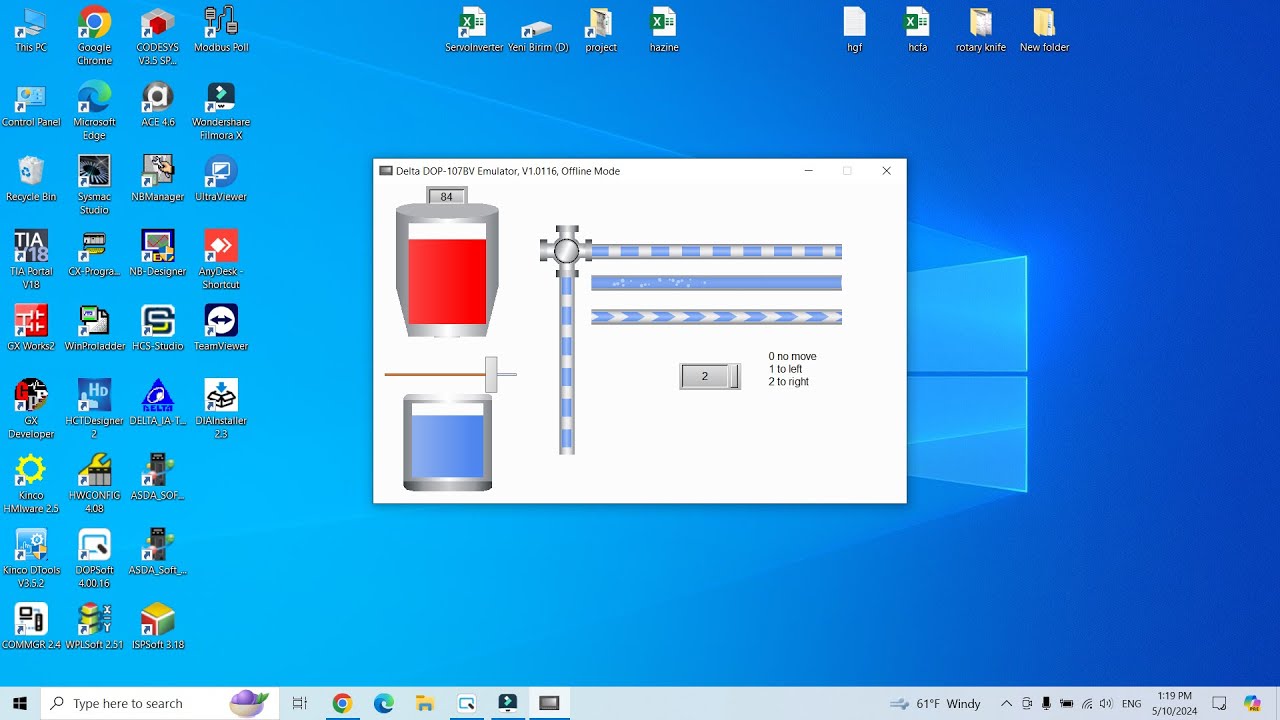Open the Sysmac Studio desktop icon
This screenshot has width=1280, height=720.
coord(94,185)
